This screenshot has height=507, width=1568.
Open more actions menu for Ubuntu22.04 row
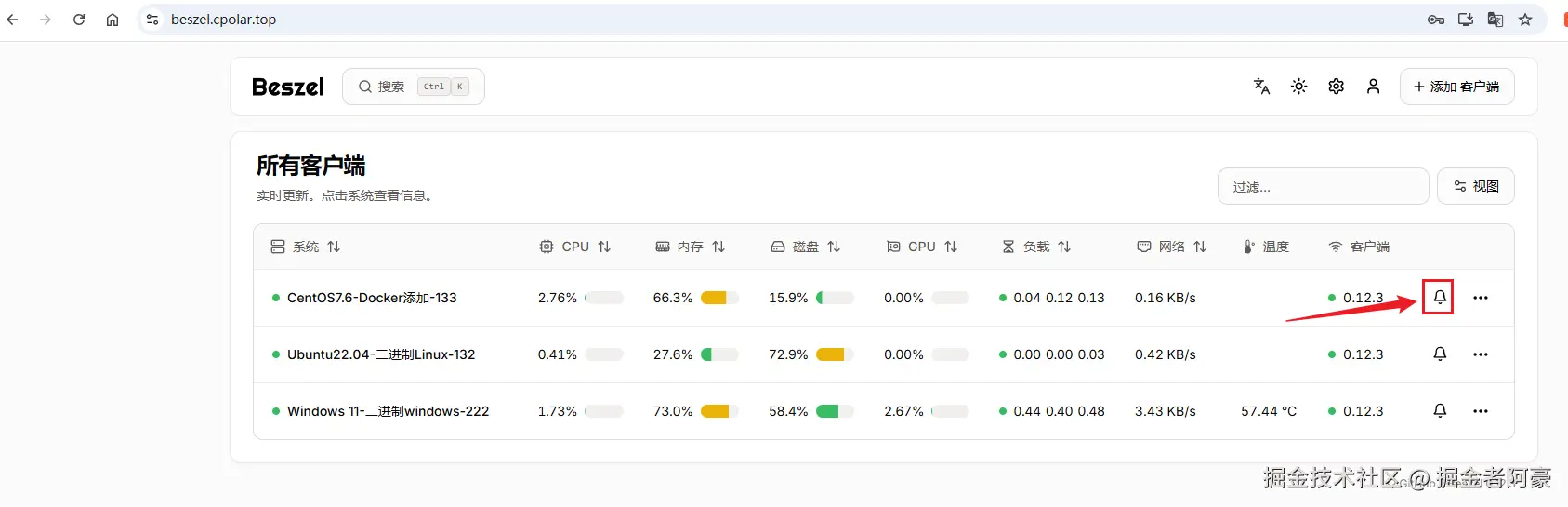(1481, 354)
